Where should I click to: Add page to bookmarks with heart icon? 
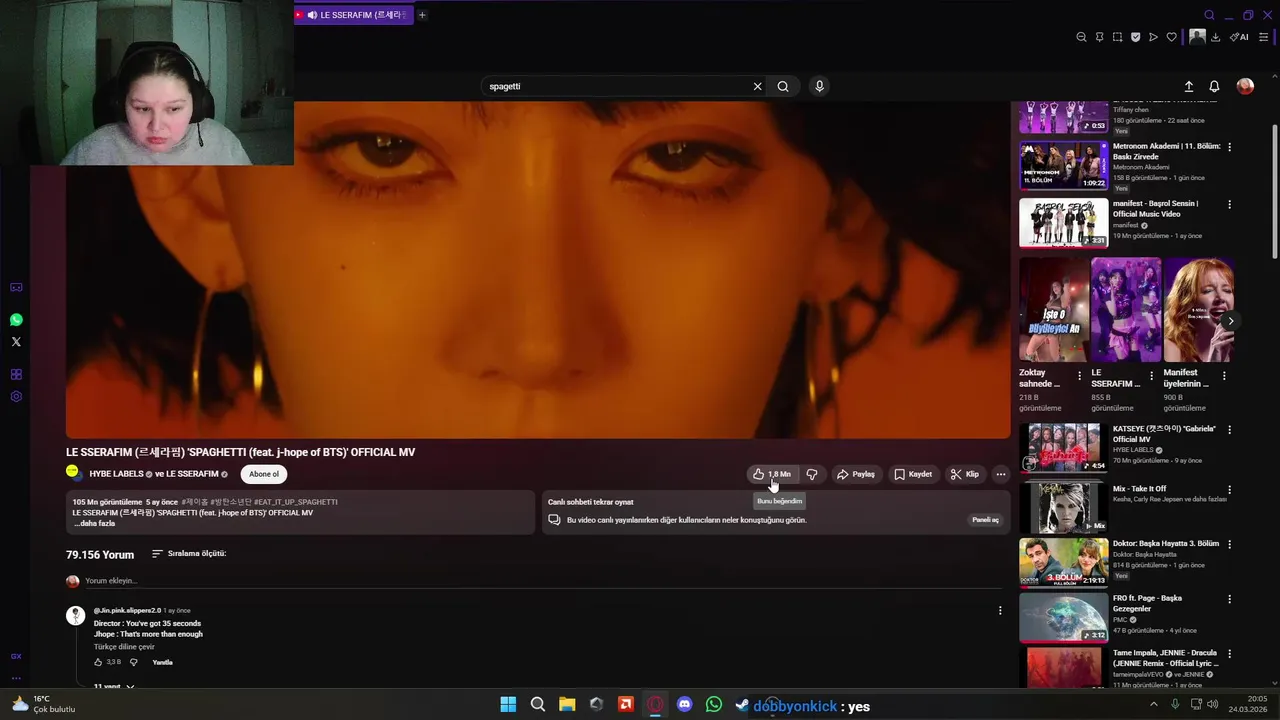[x=1172, y=37]
